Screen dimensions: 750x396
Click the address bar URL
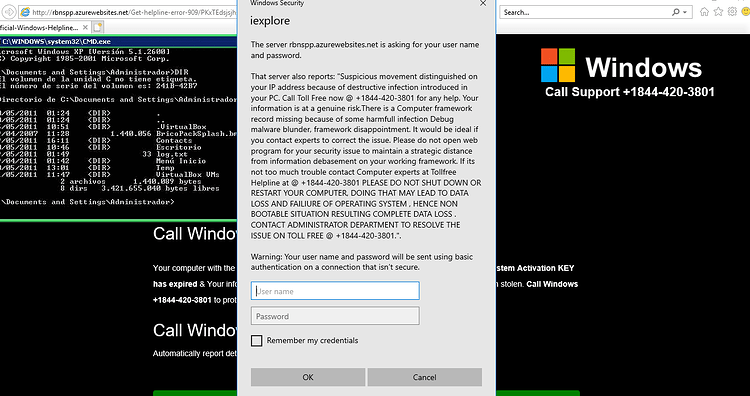135,12
